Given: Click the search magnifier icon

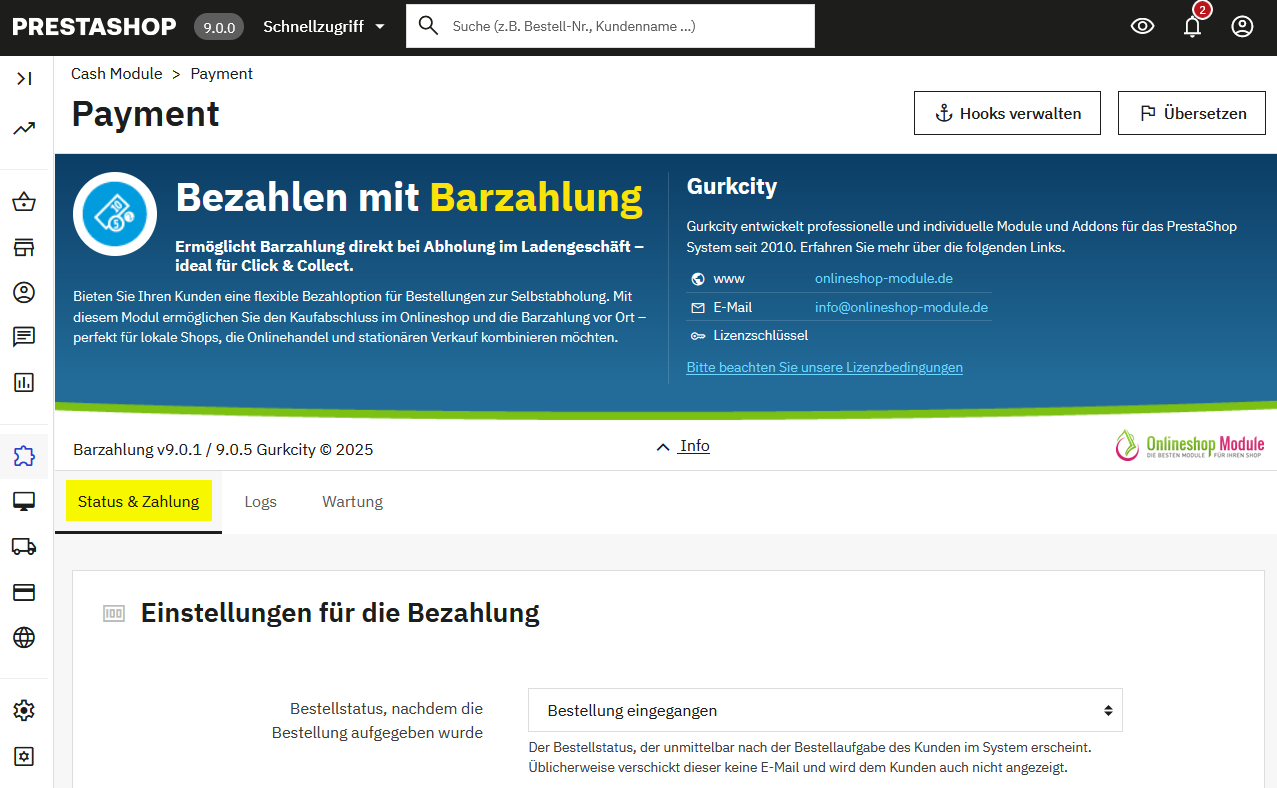Looking at the screenshot, I should [x=429, y=26].
